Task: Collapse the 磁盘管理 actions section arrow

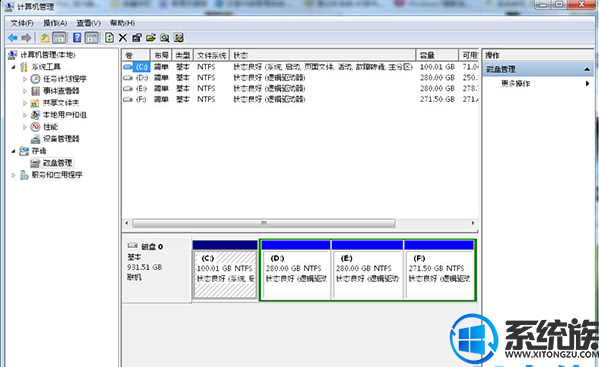Action: 587,69
